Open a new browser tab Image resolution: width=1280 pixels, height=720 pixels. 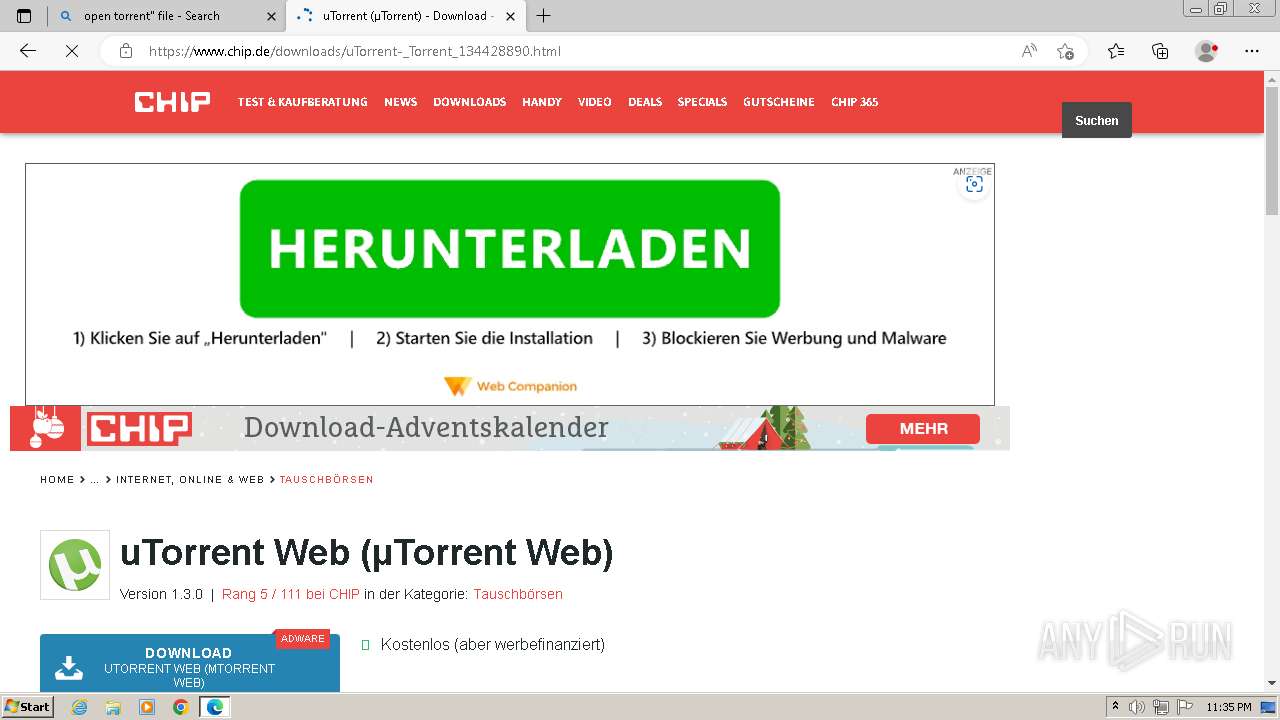[544, 16]
